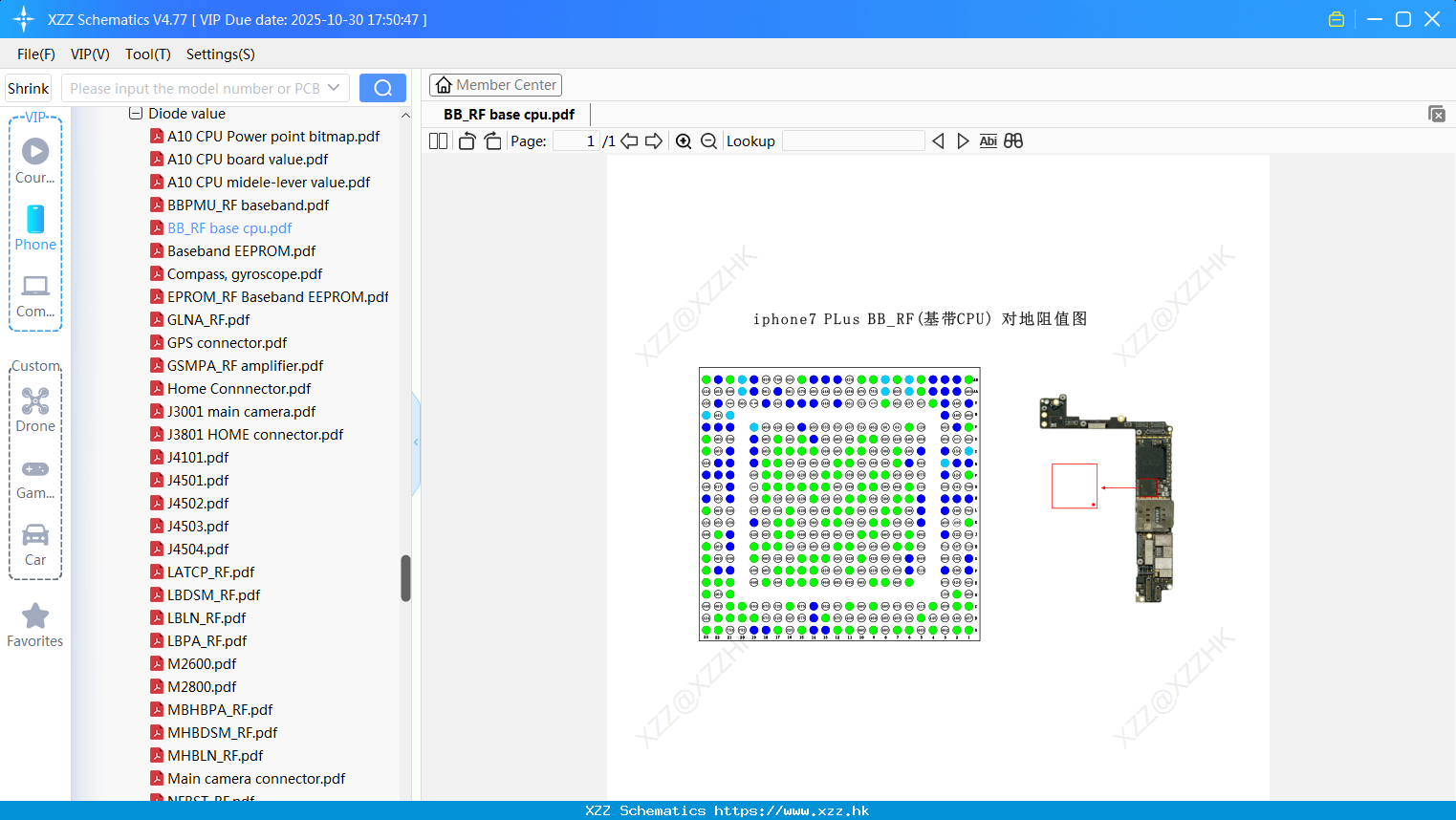Click the iPhone logic board thumbnail
This screenshot has height=820, width=1456.
(x=1107, y=498)
